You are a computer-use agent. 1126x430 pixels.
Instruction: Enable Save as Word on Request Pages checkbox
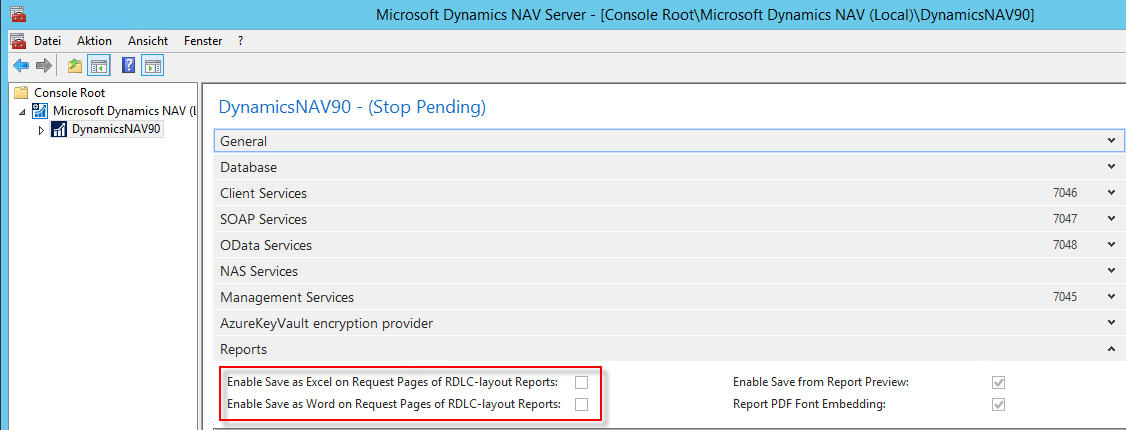click(x=581, y=404)
